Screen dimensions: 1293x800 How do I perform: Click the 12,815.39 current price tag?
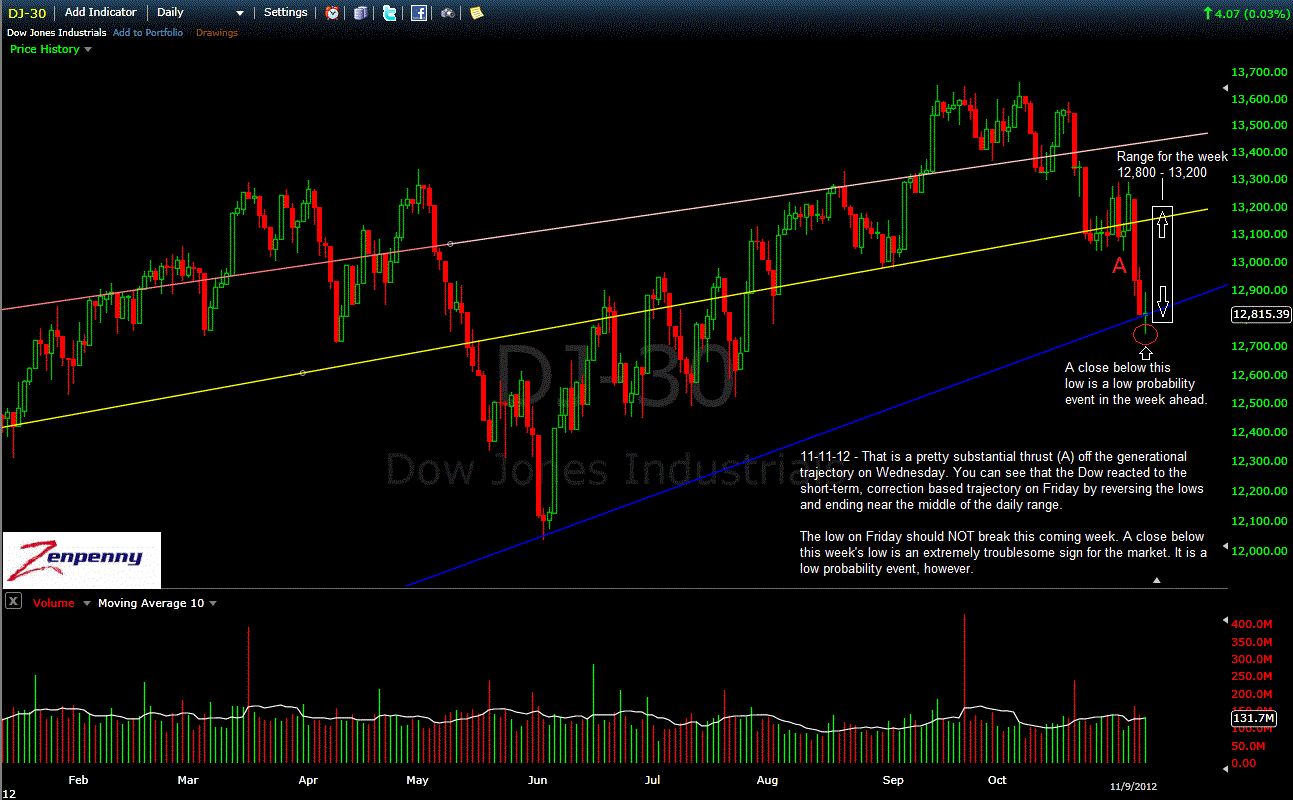point(1261,314)
